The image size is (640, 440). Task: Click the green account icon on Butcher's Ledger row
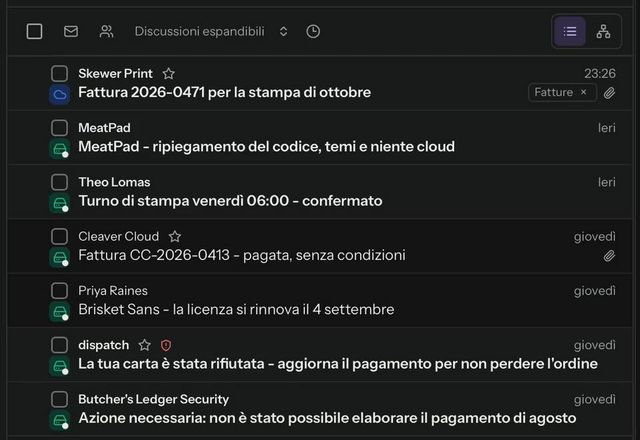tap(60, 420)
